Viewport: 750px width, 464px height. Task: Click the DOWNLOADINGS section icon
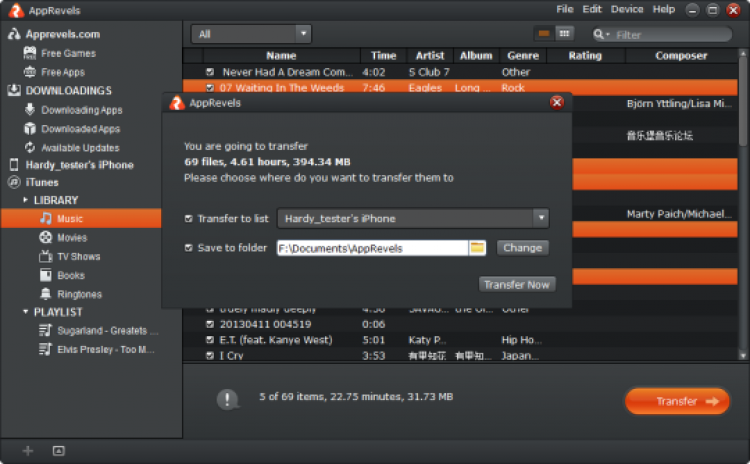point(14,90)
